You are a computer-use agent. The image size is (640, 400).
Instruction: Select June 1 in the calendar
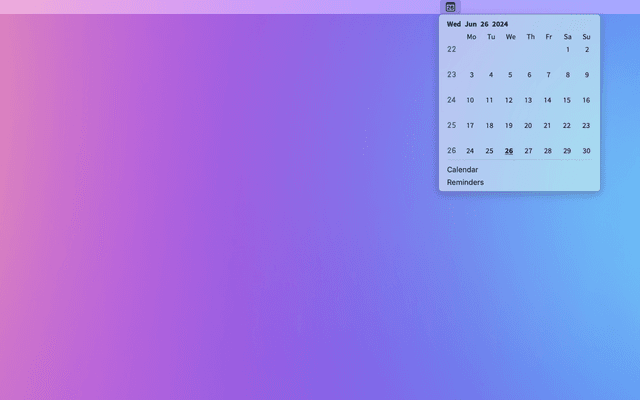[567, 49]
